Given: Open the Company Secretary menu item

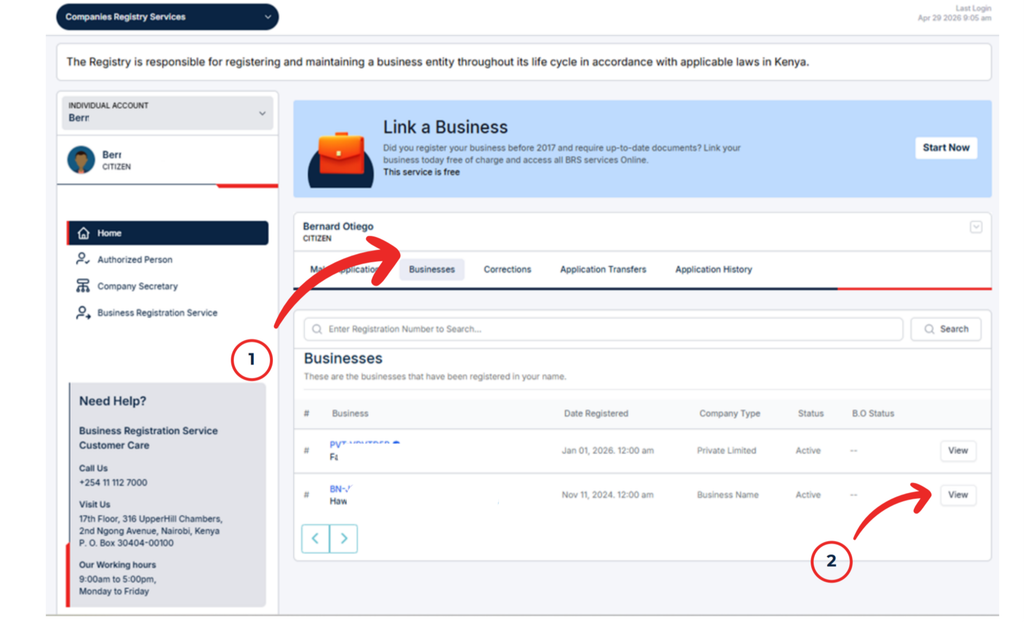Looking at the screenshot, I should pos(137,286).
